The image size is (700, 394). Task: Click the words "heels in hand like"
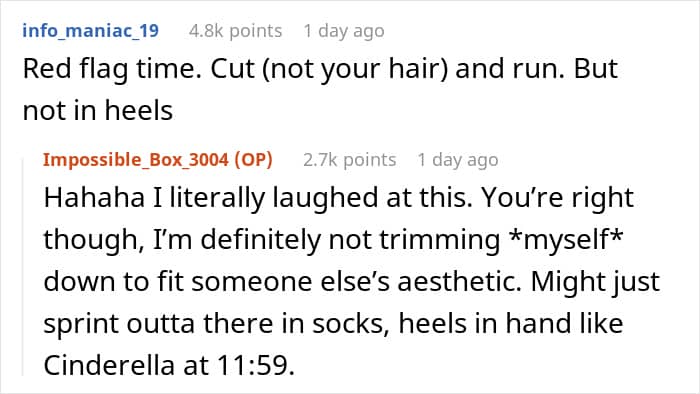click(511, 323)
